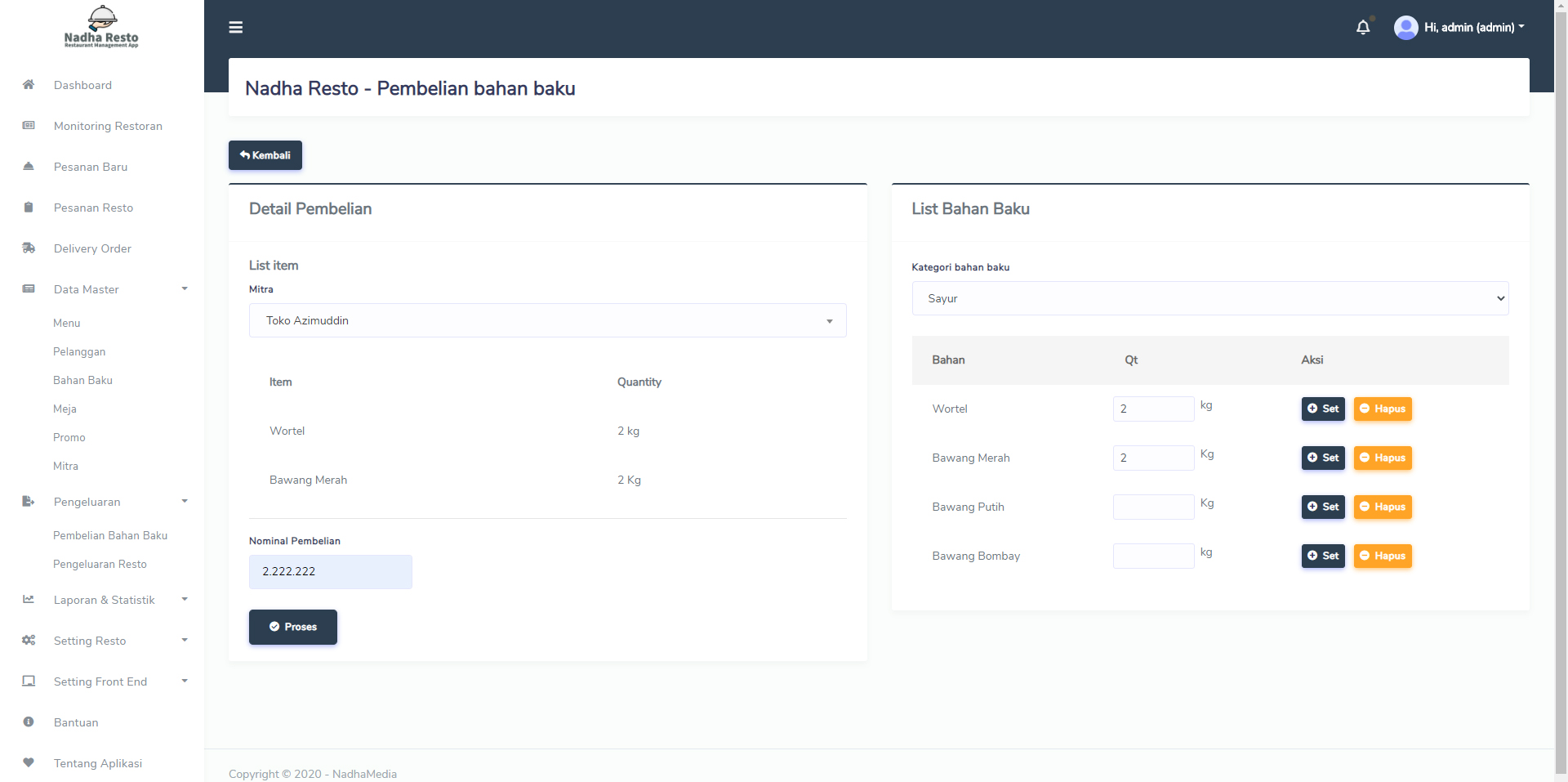1568x782 pixels.
Task: Click Set for Bawang Merah
Action: coord(1323,458)
